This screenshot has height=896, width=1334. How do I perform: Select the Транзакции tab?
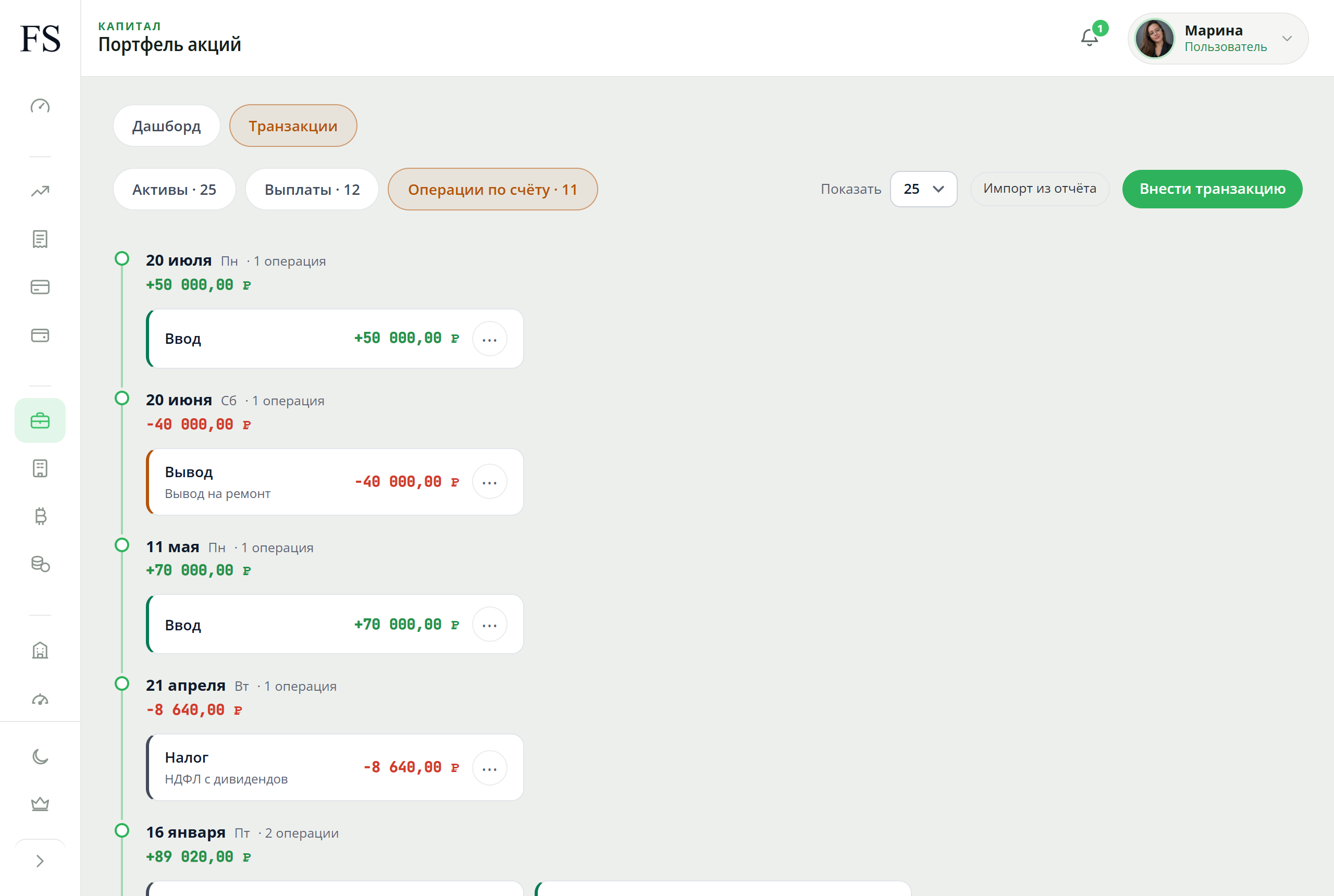point(293,126)
